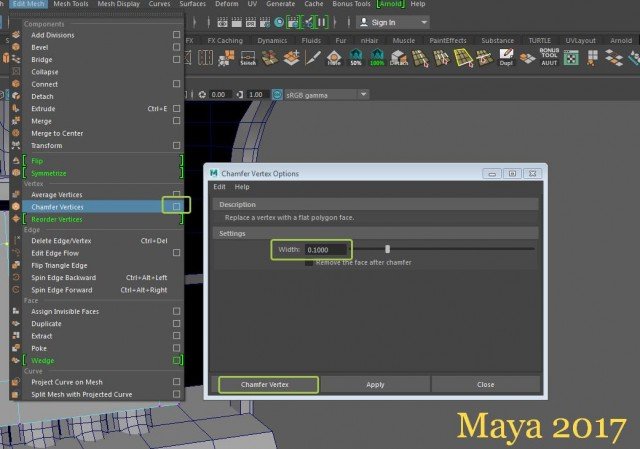
Task: Reset exposure using the exposure icon
Action: tap(202, 95)
